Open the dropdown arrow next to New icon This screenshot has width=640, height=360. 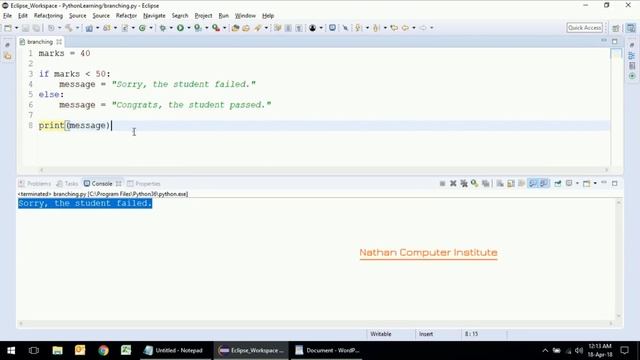(x=16, y=28)
